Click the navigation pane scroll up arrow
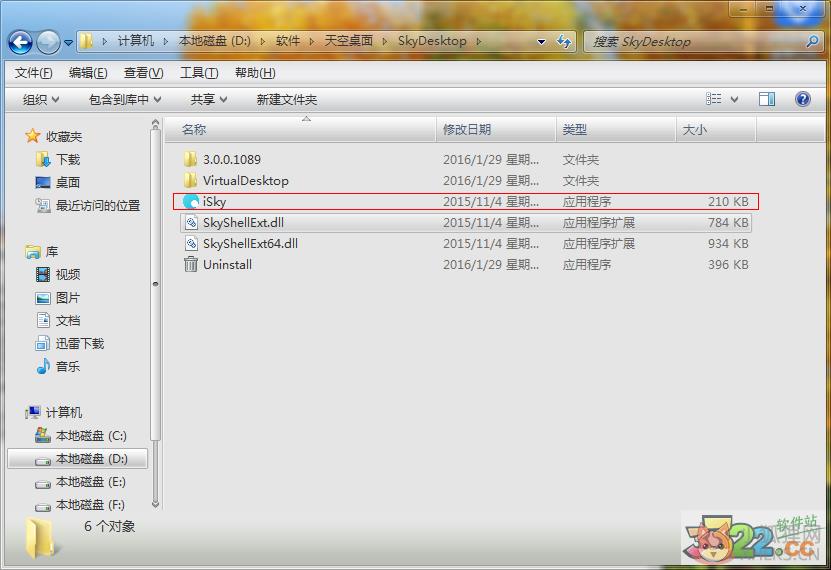This screenshot has height=570, width=831. pos(155,124)
